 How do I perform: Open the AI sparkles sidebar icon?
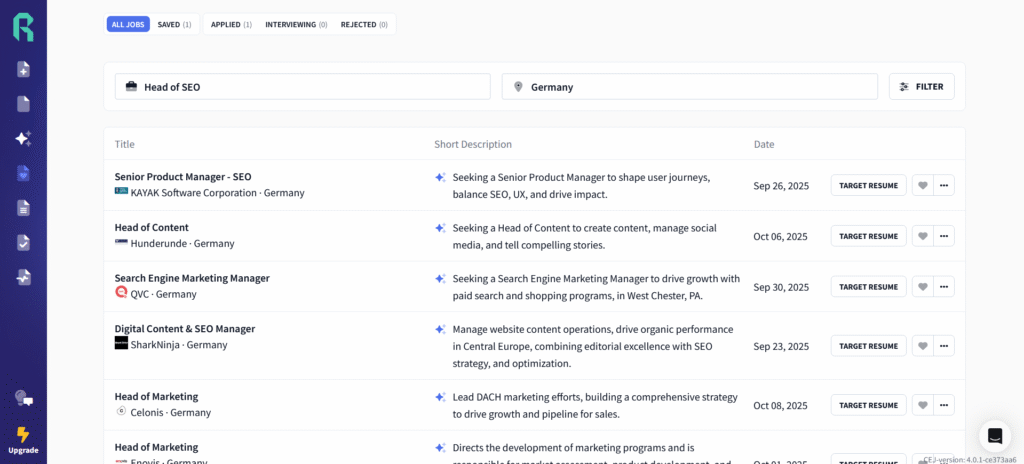(x=23, y=139)
